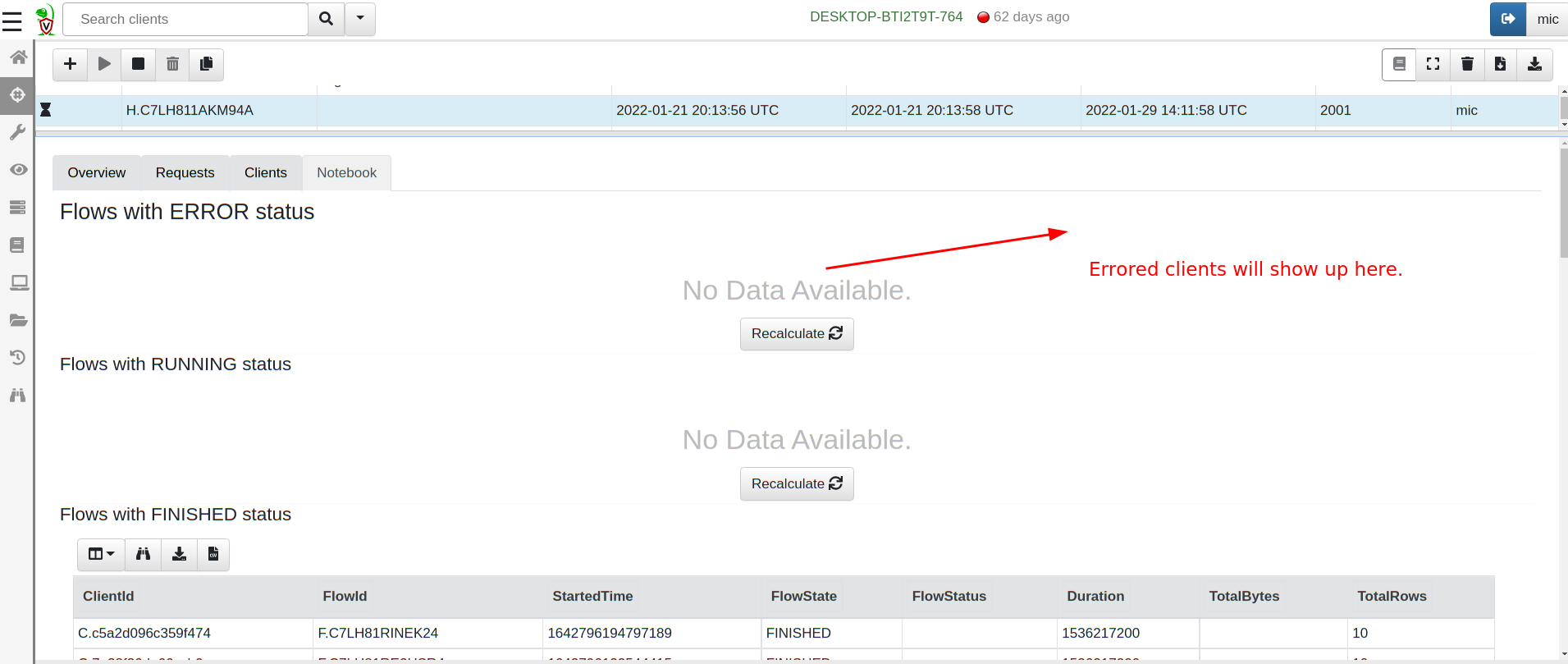Click inside the Search clients field
Viewport: 1568px width, 664px height.
(x=185, y=19)
